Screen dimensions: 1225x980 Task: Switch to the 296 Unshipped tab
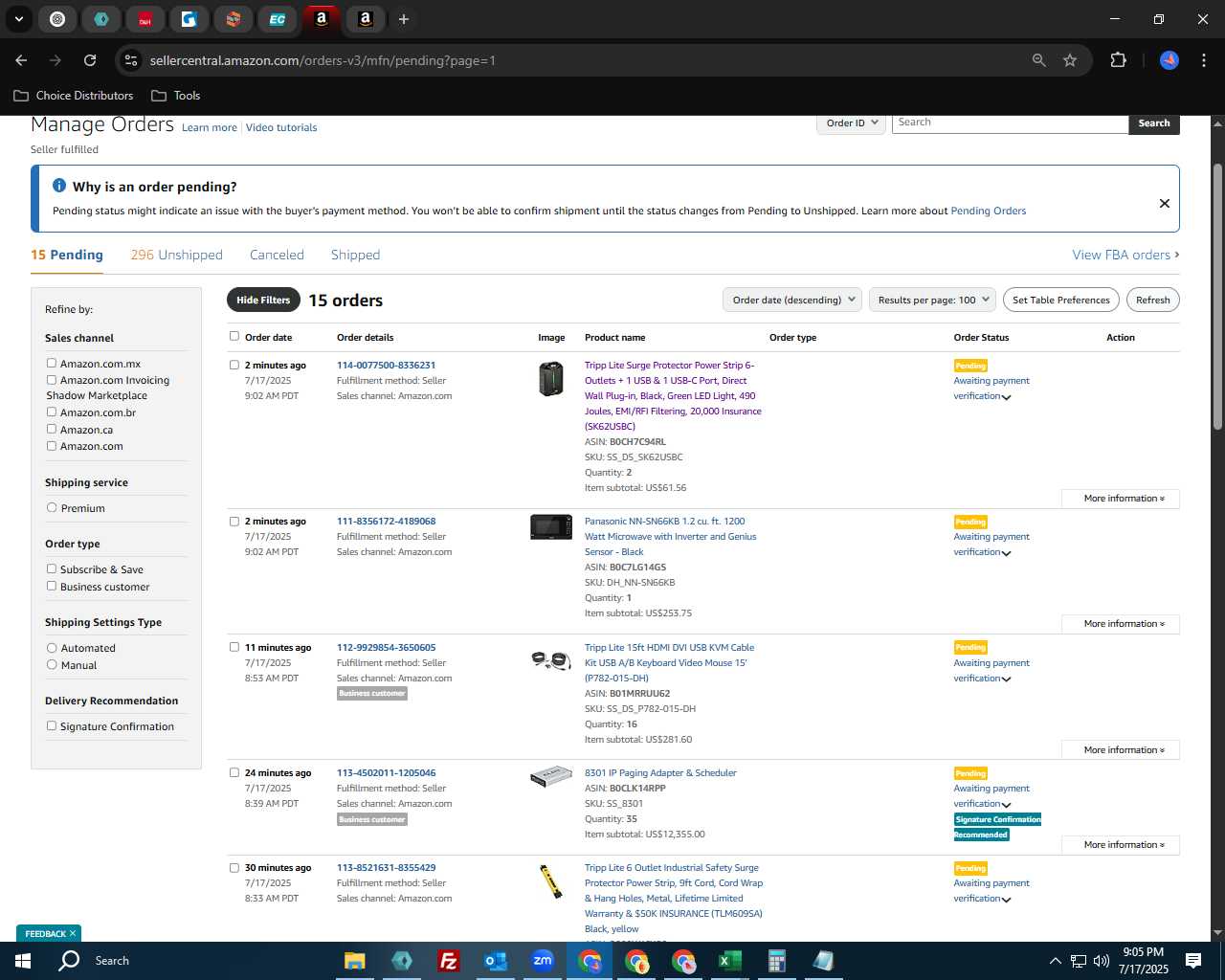point(176,255)
